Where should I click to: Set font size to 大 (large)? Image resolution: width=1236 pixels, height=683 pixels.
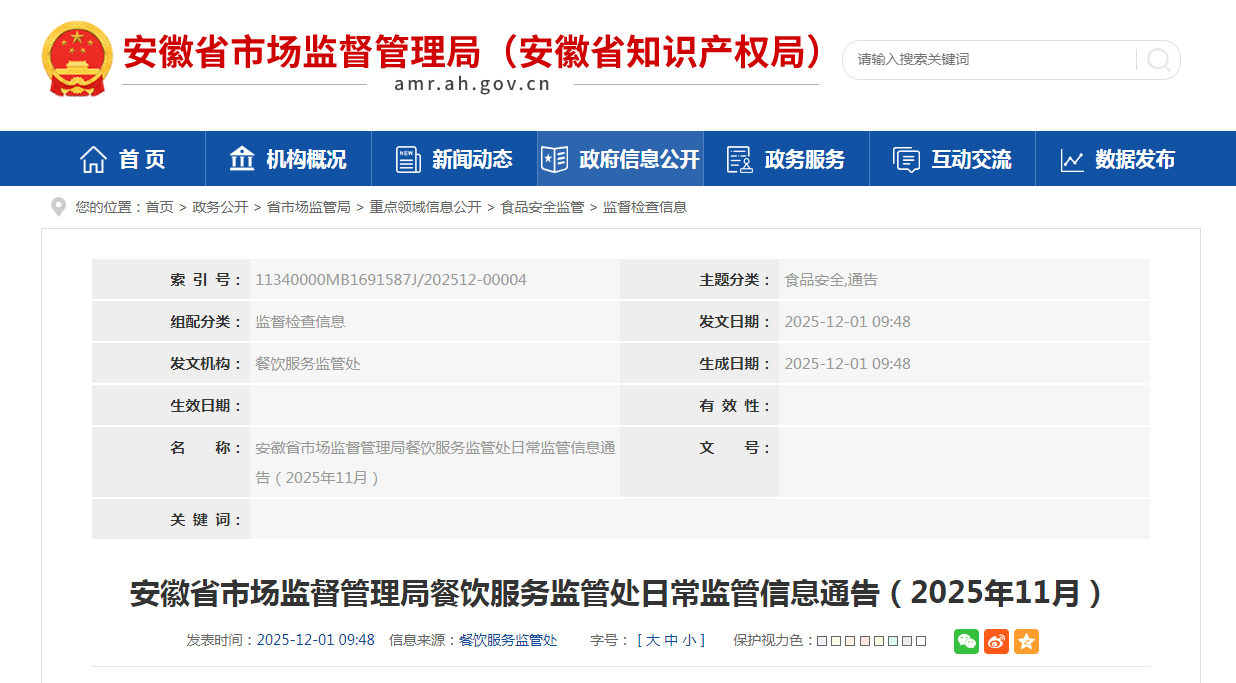(653, 641)
